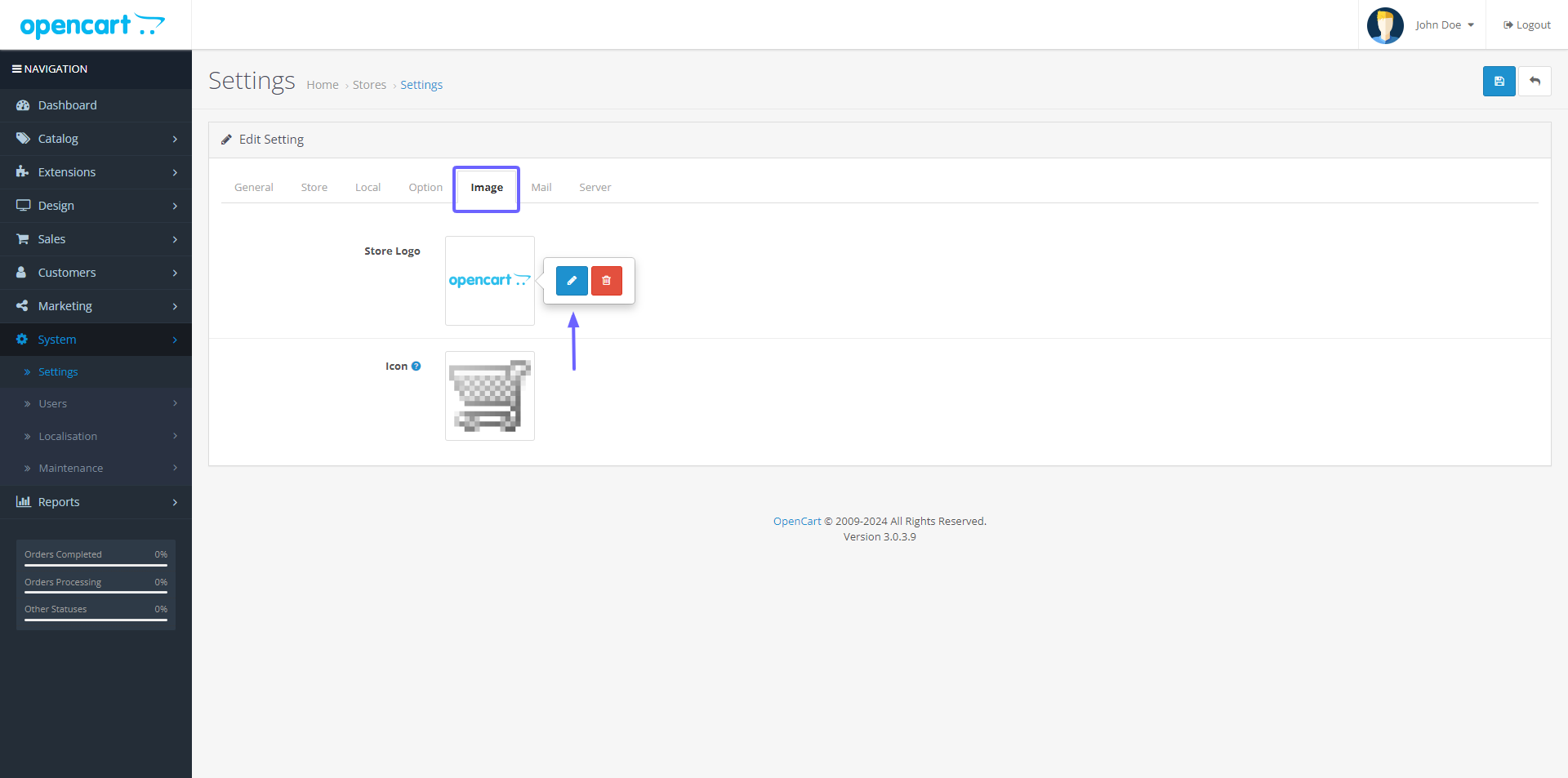Open Maintenance in the System submenu
This screenshot has height=778, width=1568.
click(x=71, y=468)
